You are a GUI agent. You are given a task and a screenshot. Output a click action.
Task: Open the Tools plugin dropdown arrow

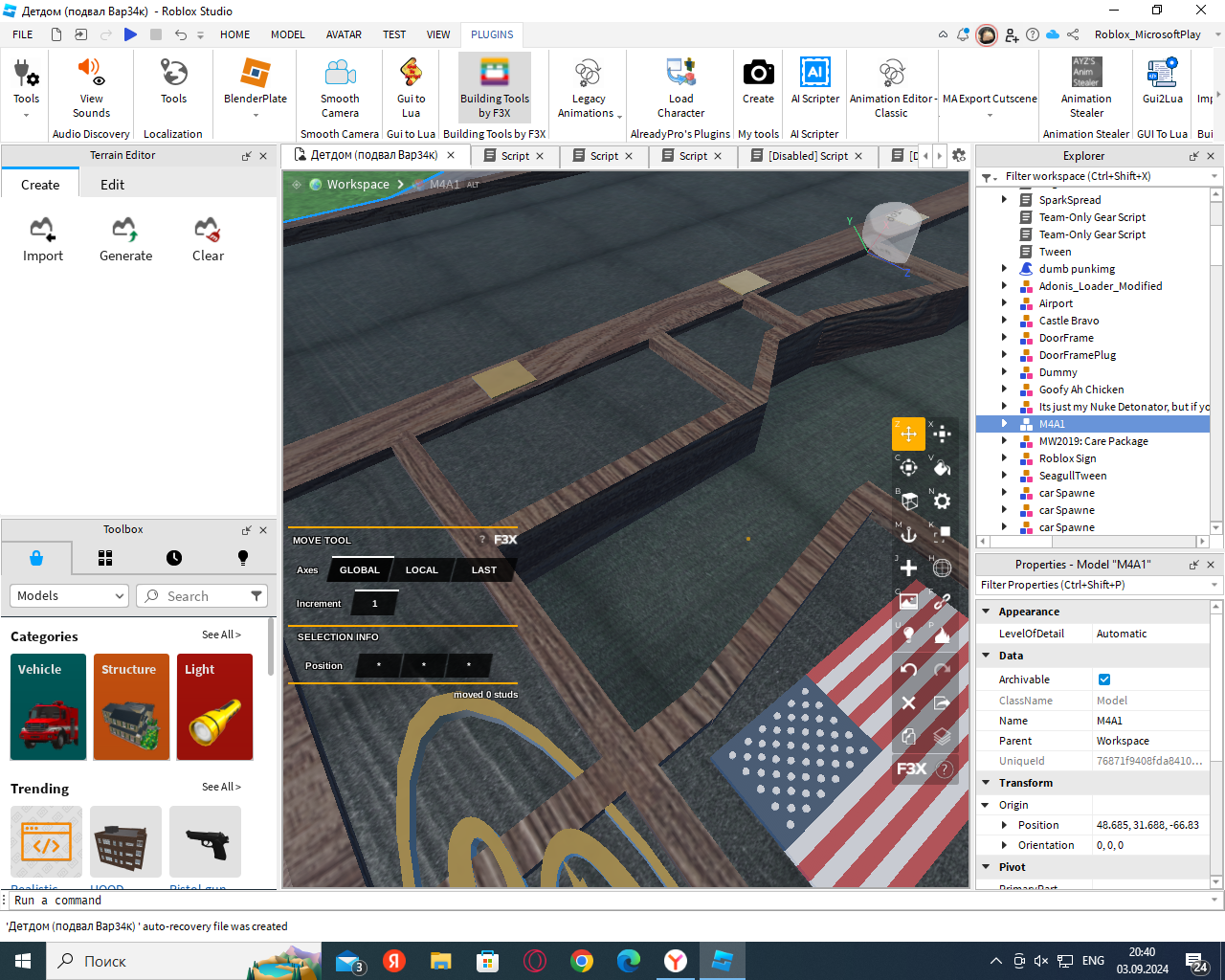pos(26,116)
